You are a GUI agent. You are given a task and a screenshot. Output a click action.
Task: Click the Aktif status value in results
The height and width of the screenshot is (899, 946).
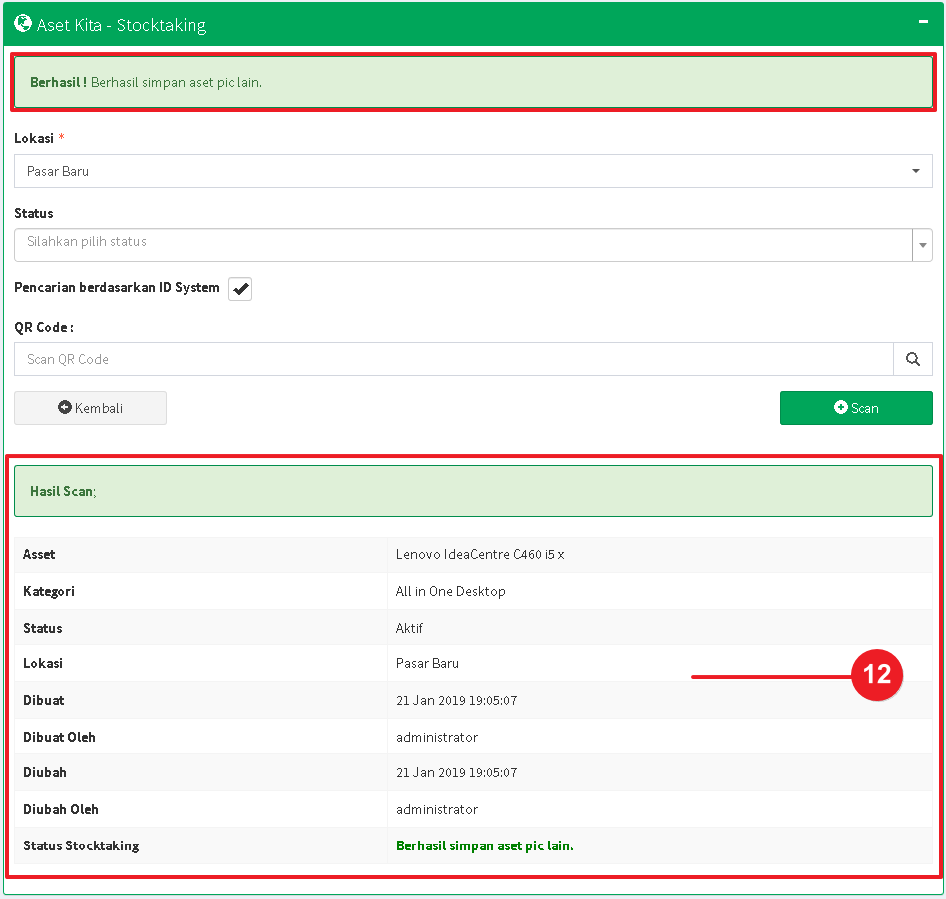pos(410,628)
